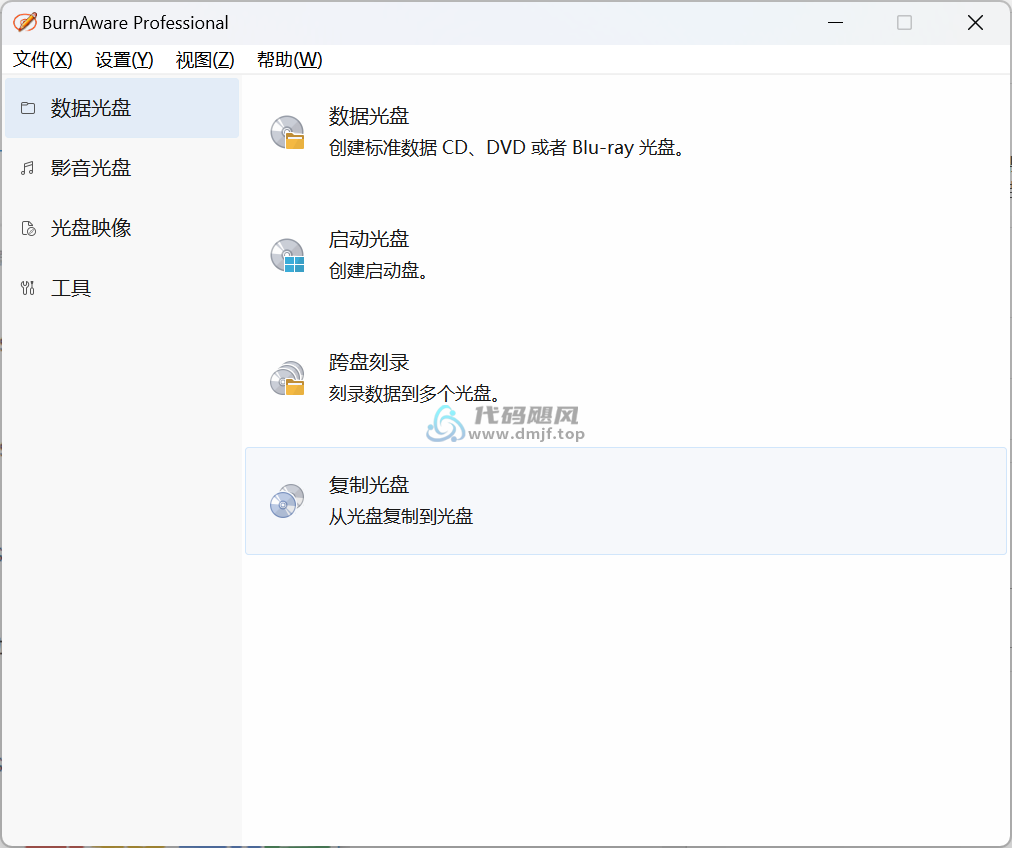1012x848 pixels.
Task: Click the BurnAware Professional title text
Action: click(x=136, y=23)
